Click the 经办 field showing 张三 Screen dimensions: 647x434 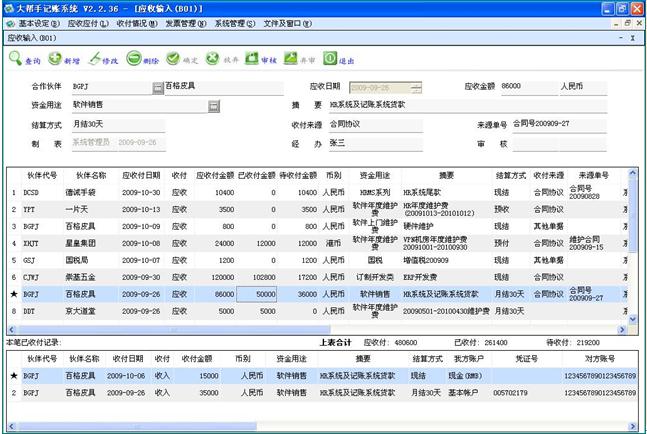[x=375, y=143]
